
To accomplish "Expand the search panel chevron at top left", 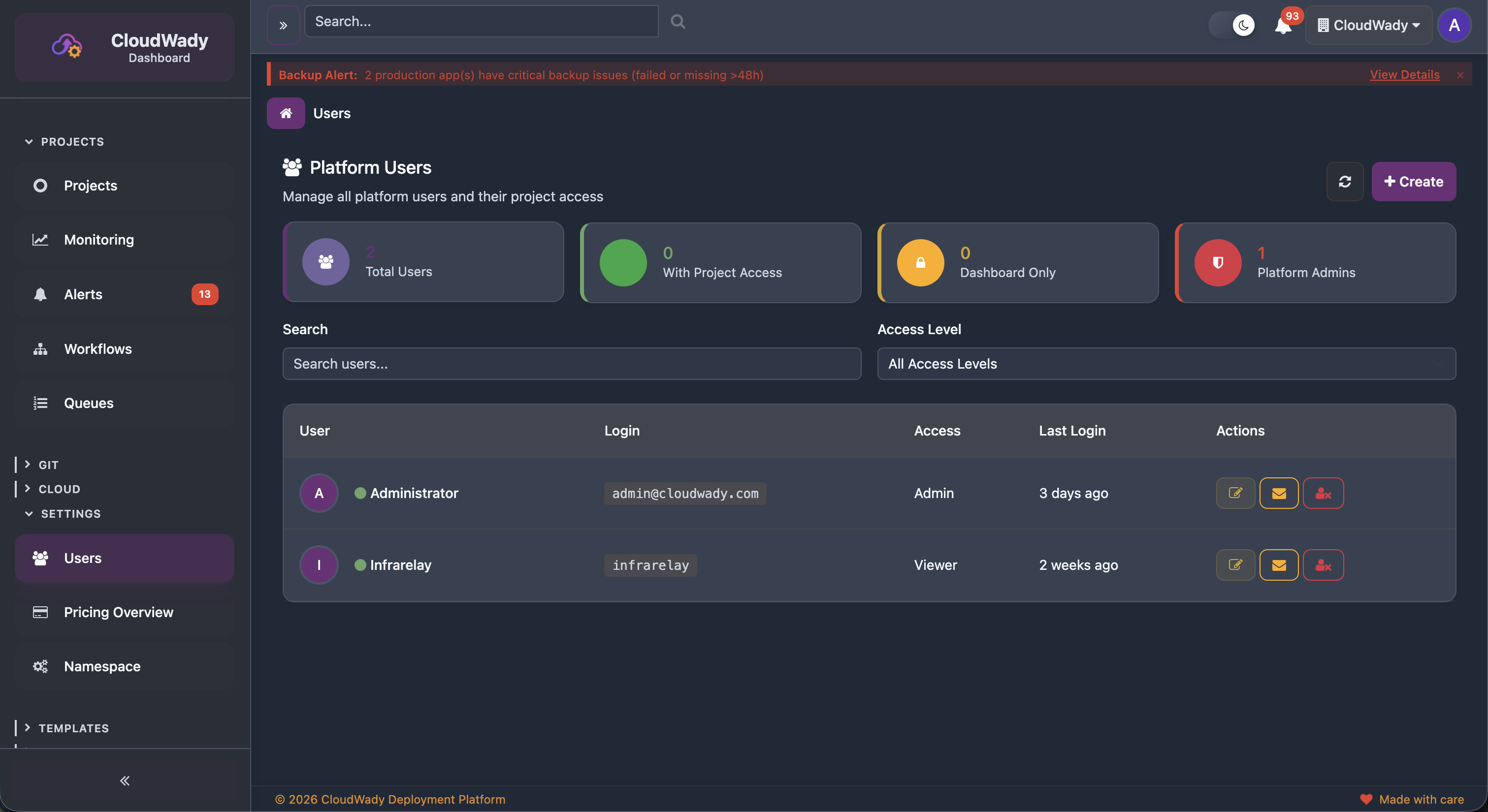I will pos(283,24).
